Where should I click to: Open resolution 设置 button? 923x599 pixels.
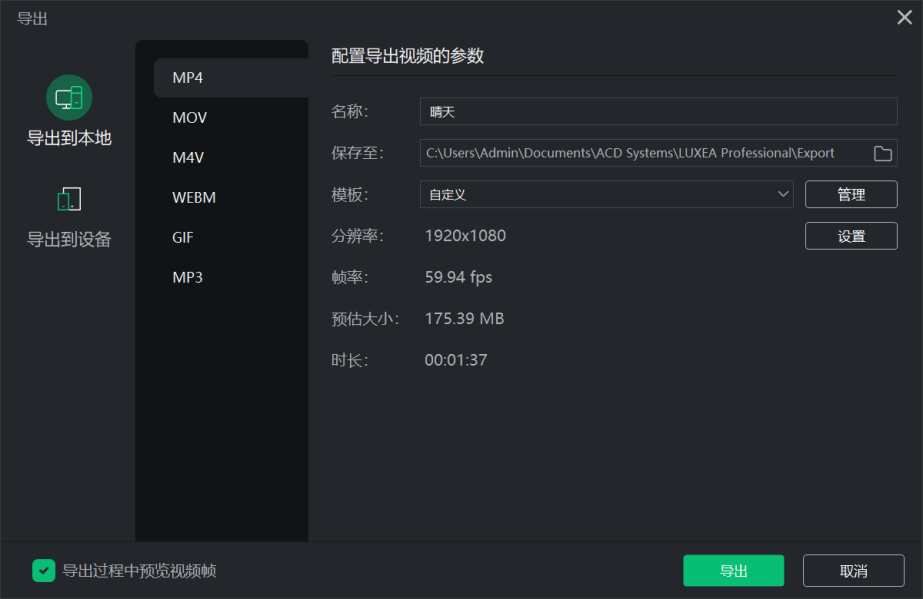point(851,236)
